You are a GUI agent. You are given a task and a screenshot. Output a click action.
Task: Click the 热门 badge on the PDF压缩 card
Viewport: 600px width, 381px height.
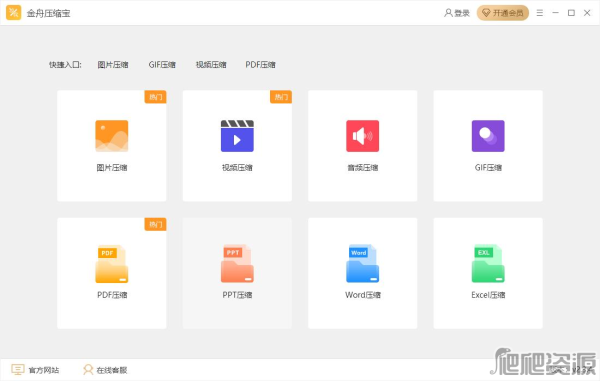pyautogui.click(x=155, y=224)
